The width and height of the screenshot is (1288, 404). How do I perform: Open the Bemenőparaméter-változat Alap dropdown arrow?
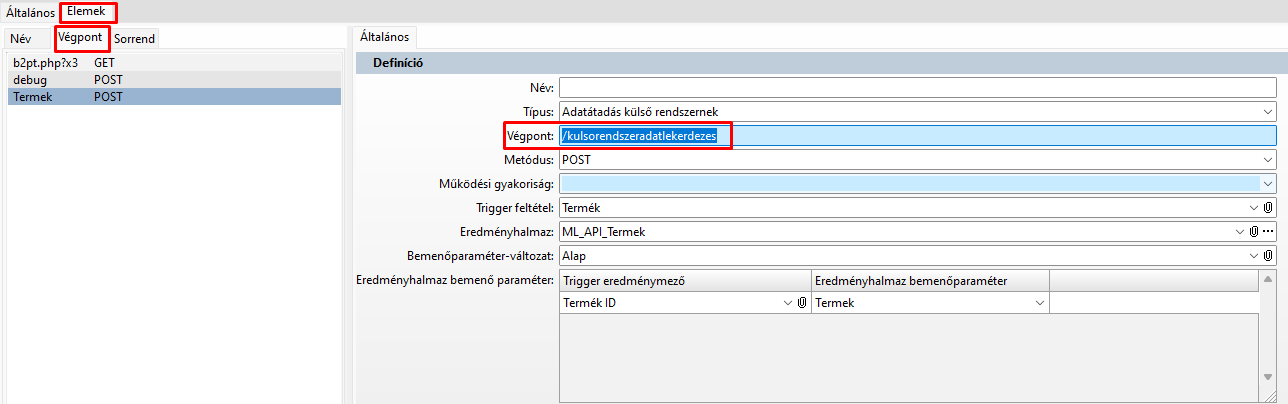coord(1255,256)
